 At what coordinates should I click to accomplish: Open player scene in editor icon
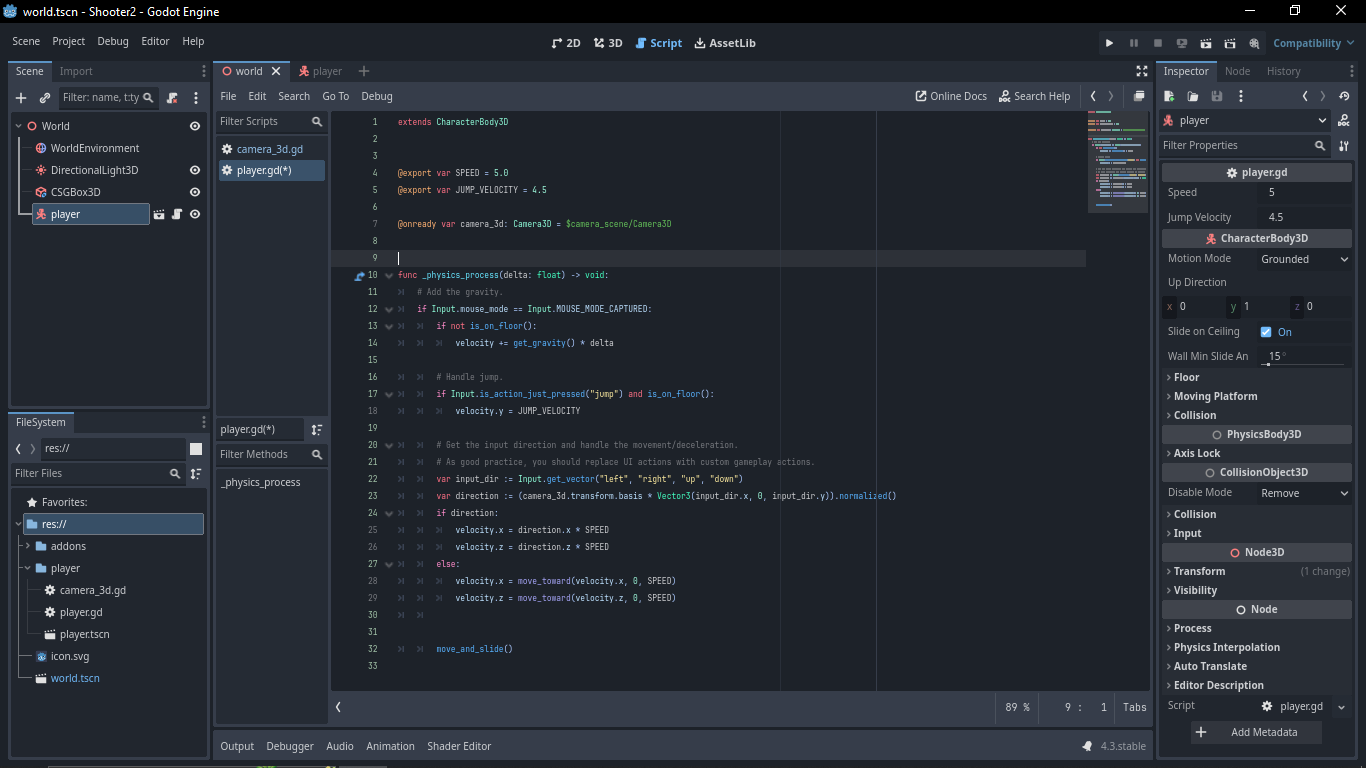point(159,214)
